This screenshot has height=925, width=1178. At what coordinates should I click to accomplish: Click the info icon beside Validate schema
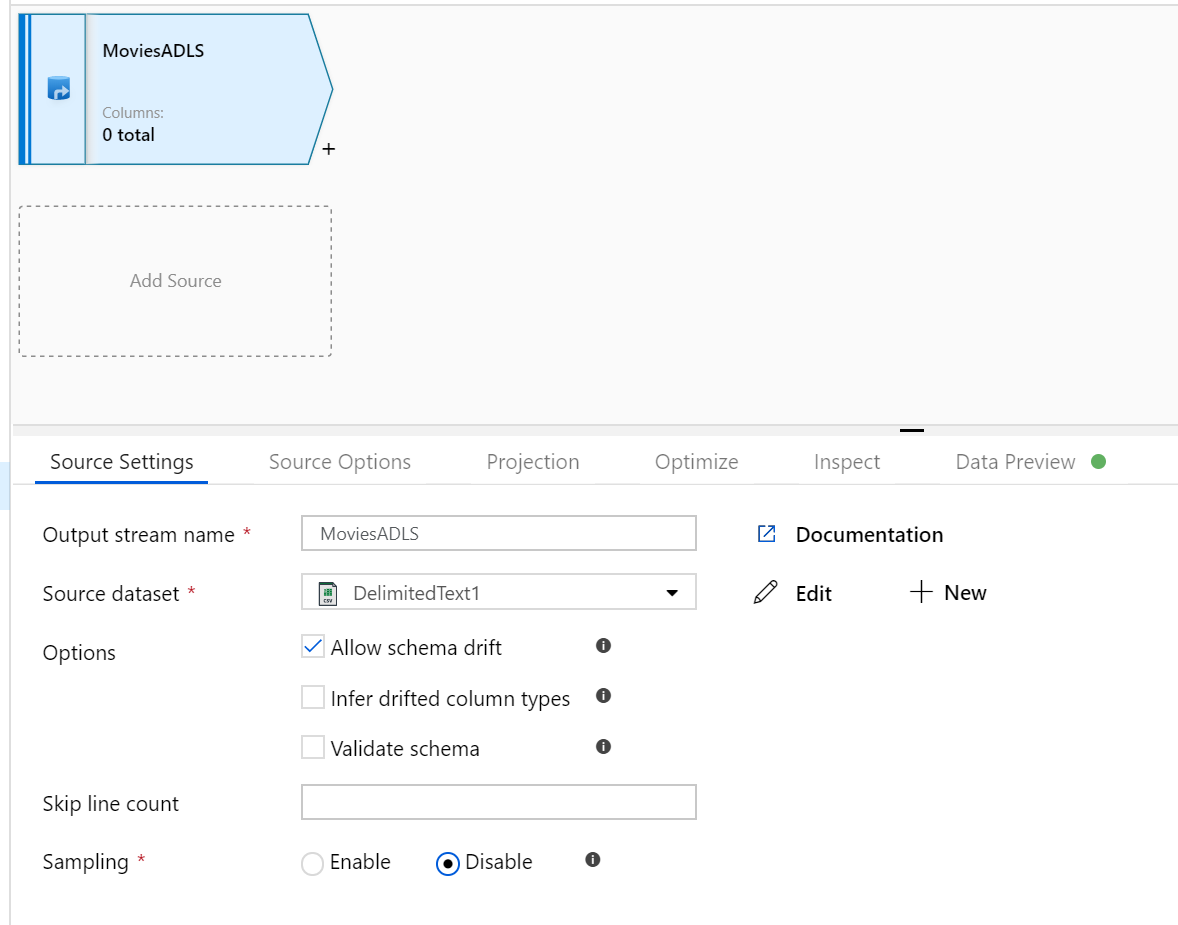pyautogui.click(x=603, y=747)
